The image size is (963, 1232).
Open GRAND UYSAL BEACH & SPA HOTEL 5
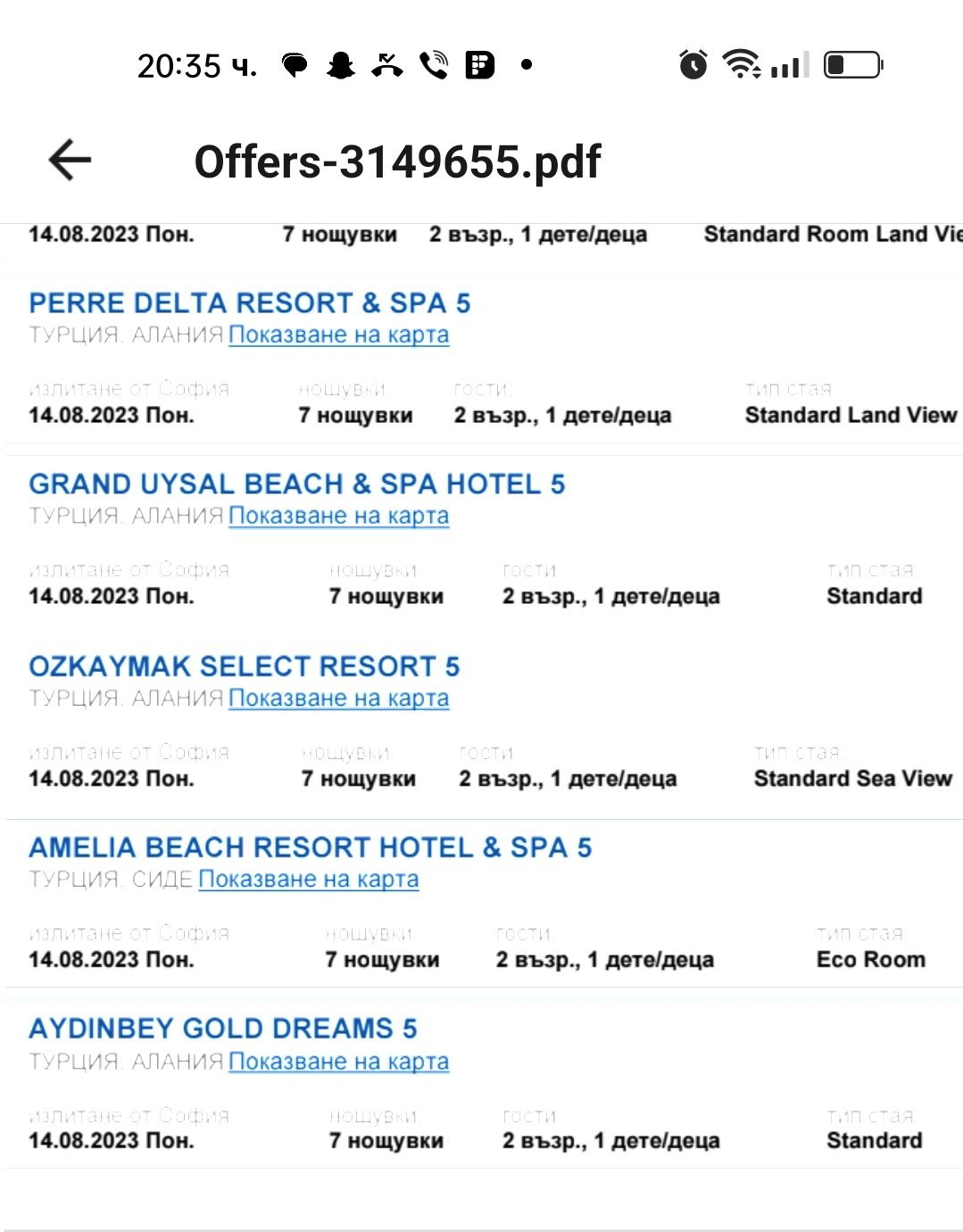[x=297, y=484]
